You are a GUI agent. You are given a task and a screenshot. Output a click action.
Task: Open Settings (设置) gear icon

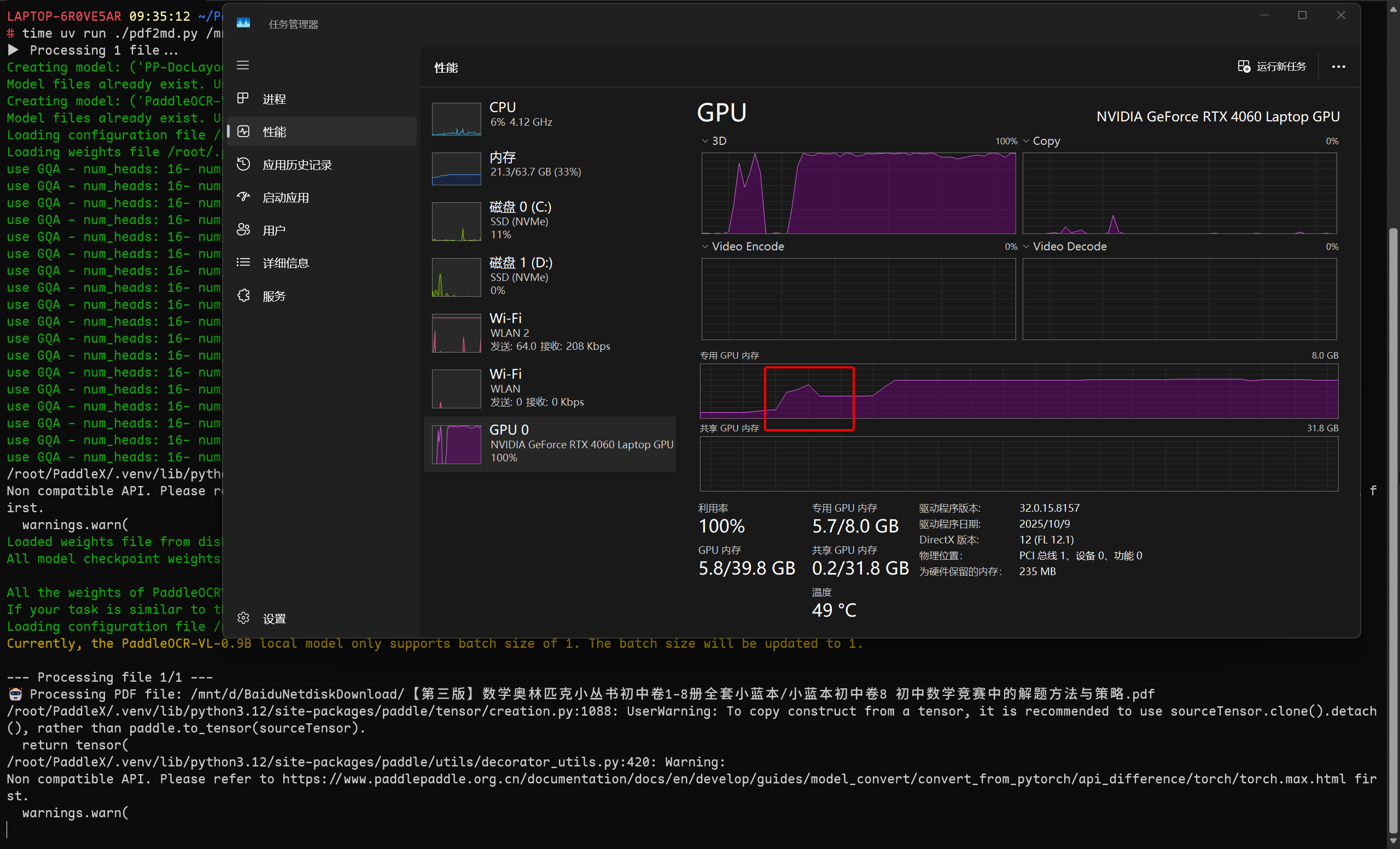243,618
